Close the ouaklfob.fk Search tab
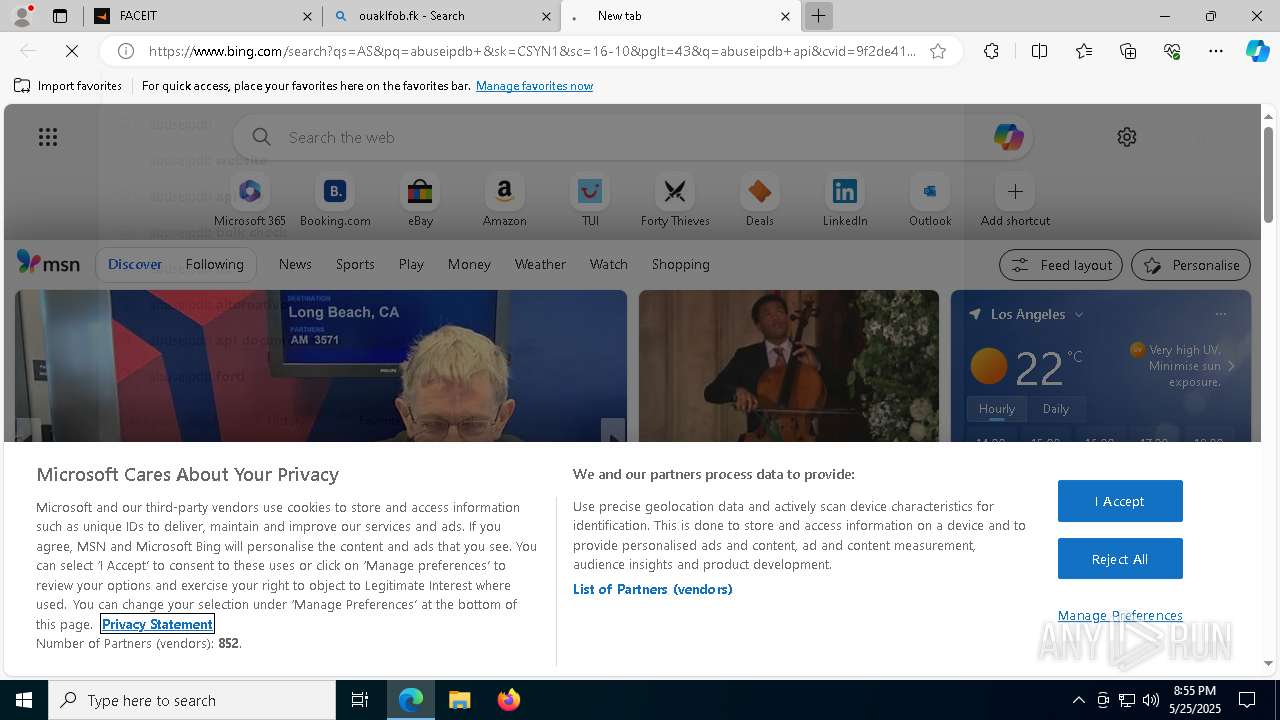 [547, 16]
